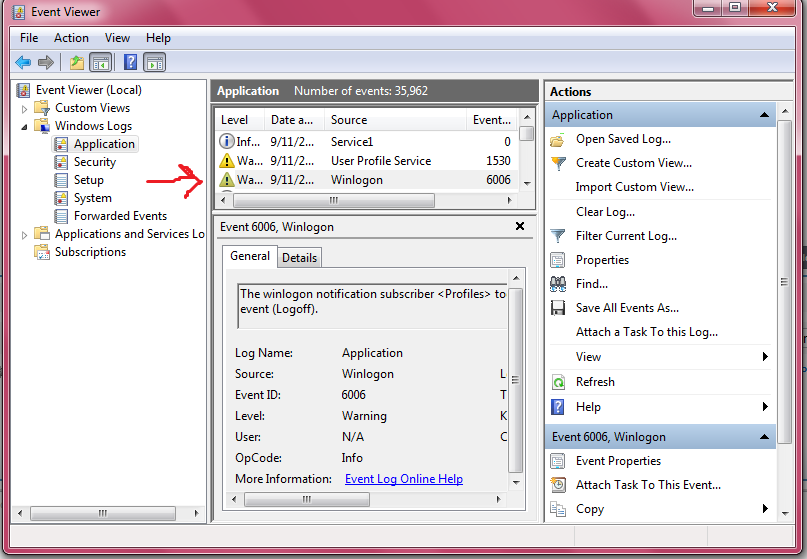Collapse the Application actions section
The width and height of the screenshot is (807, 559).
point(764,115)
